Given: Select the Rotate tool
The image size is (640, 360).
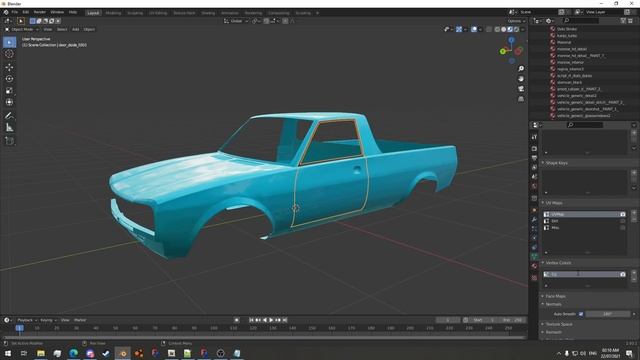Looking at the screenshot, I should coord(9,79).
